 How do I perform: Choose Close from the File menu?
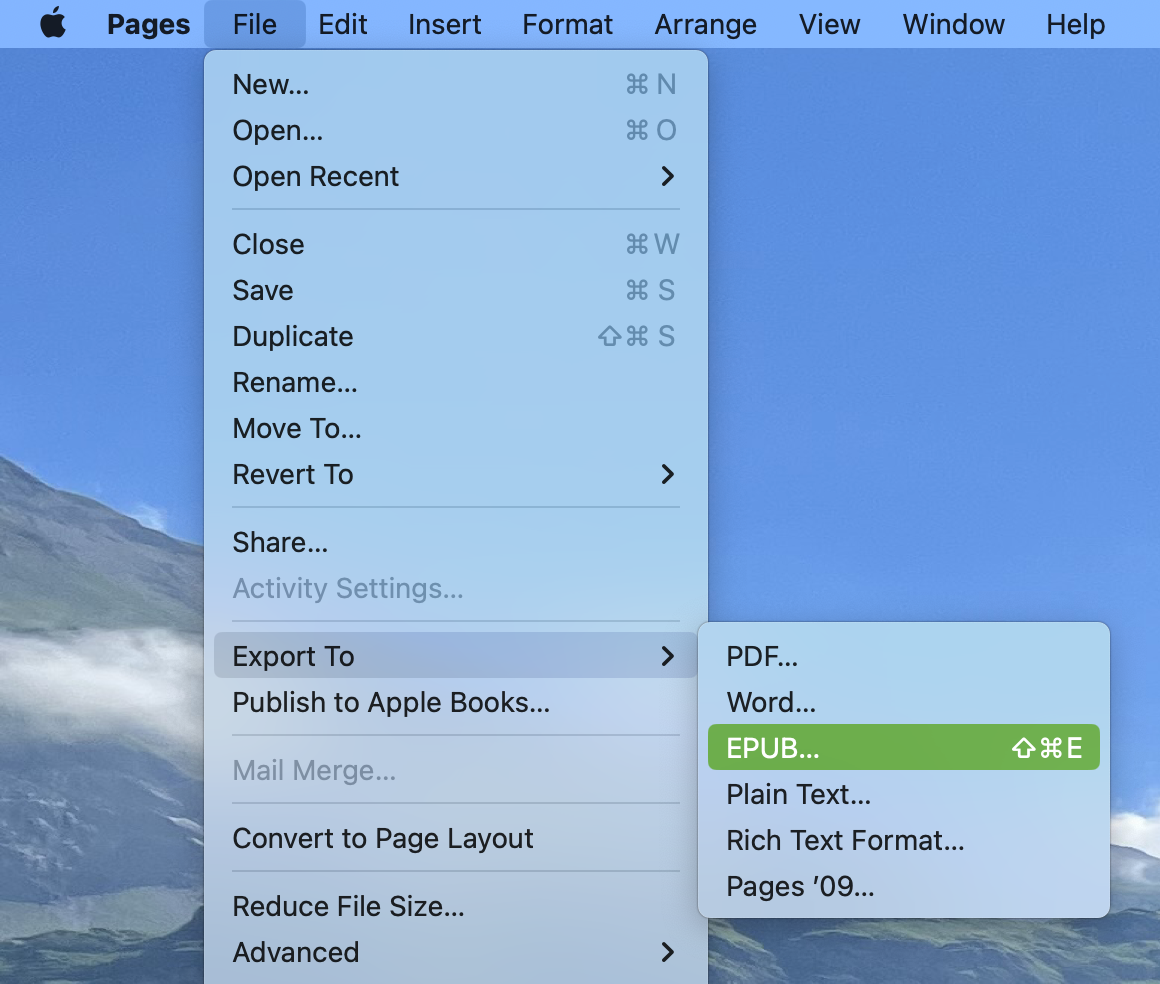[456, 244]
